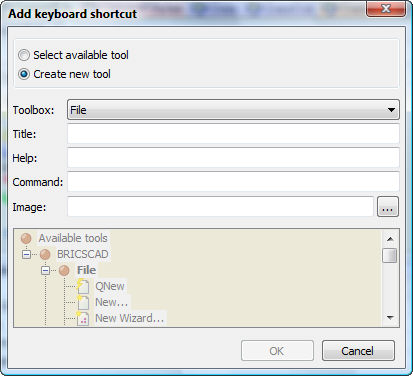Focus the Help text field

pyautogui.click(x=233, y=158)
